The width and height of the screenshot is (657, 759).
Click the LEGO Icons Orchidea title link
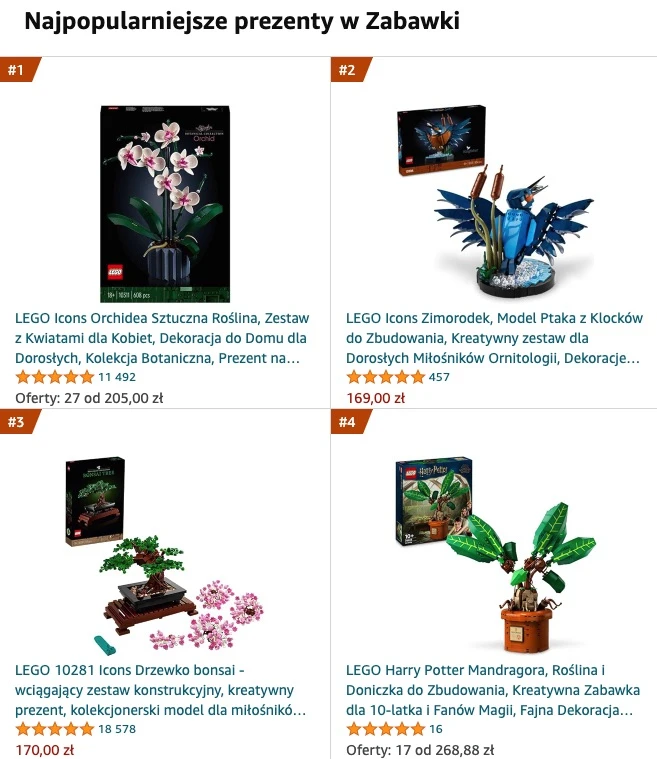point(162,338)
